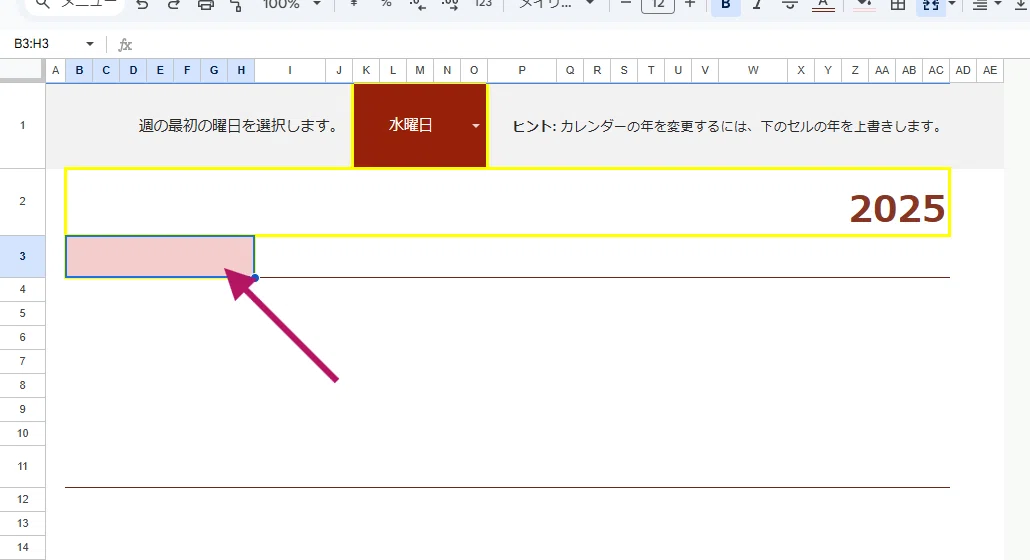Screen dimensions: 1030x560
Task: Select the year cell showing 2025
Action: [507, 202]
